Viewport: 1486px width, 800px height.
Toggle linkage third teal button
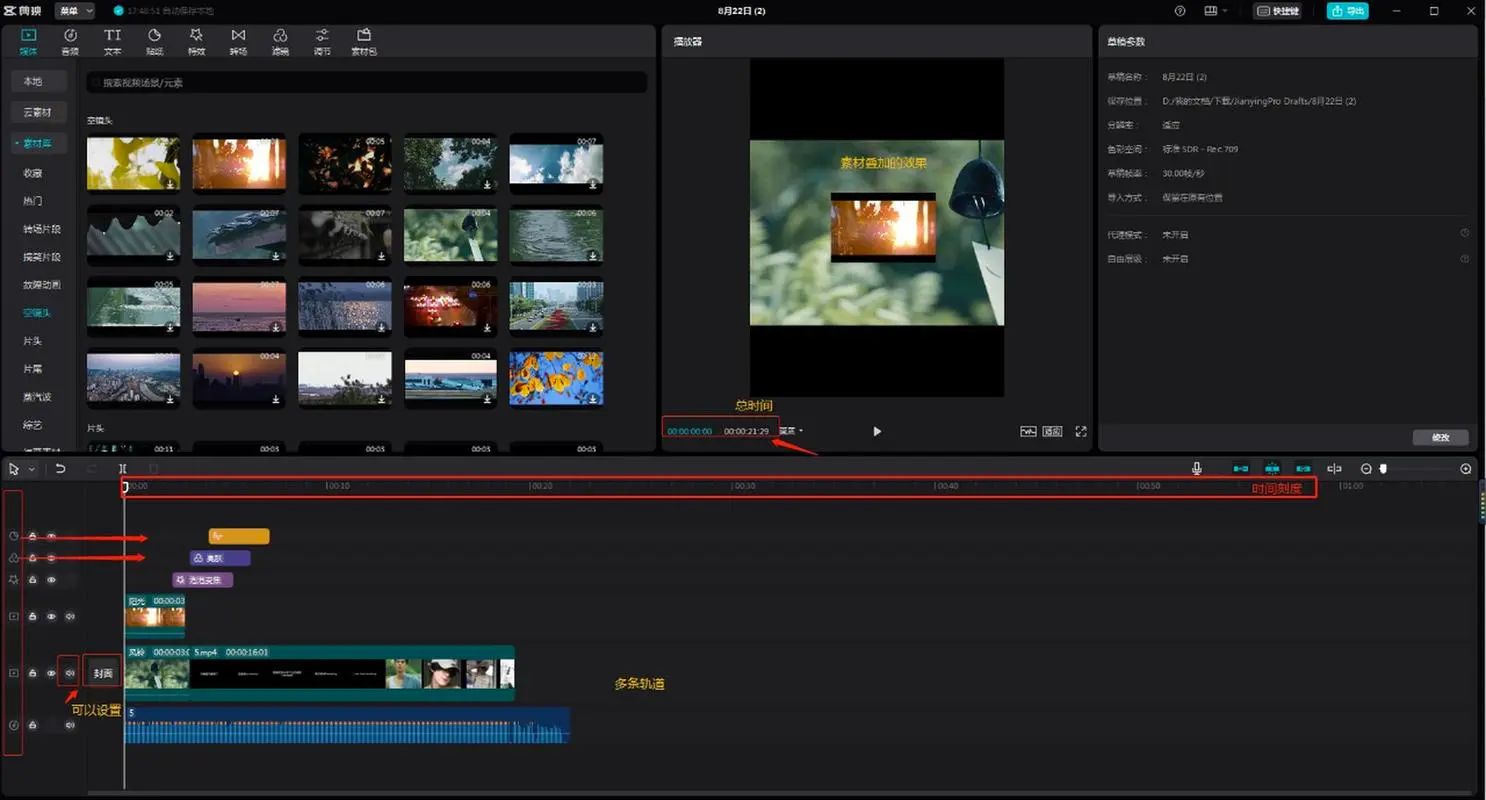pos(1303,468)
